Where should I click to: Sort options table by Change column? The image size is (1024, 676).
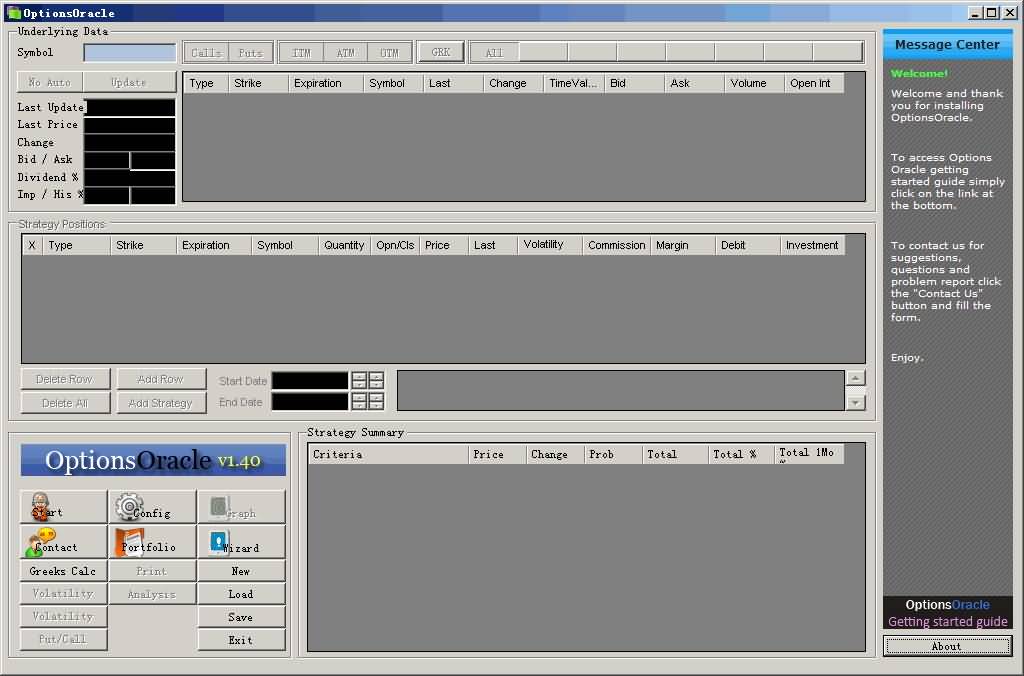[x=513, y=83]
